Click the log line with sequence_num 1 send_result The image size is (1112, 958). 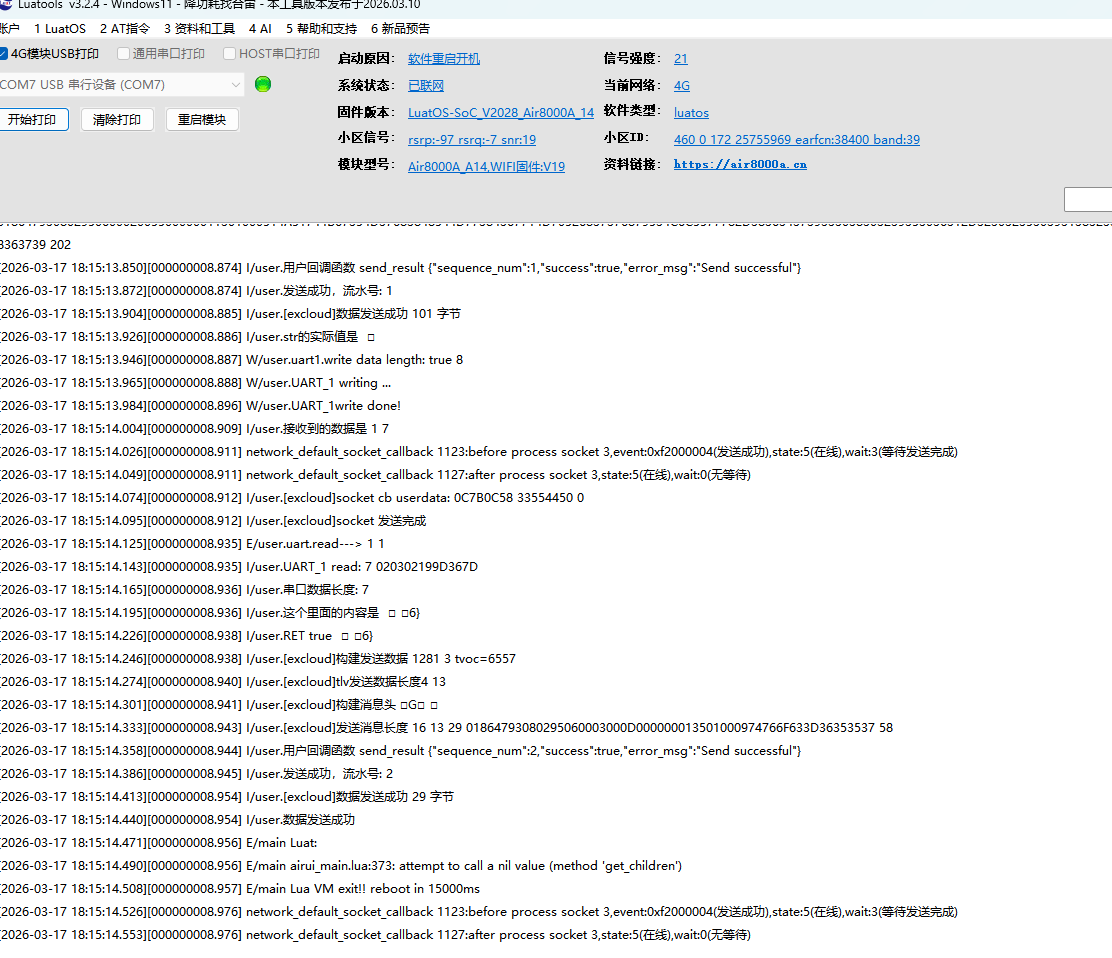click(401, 267)
